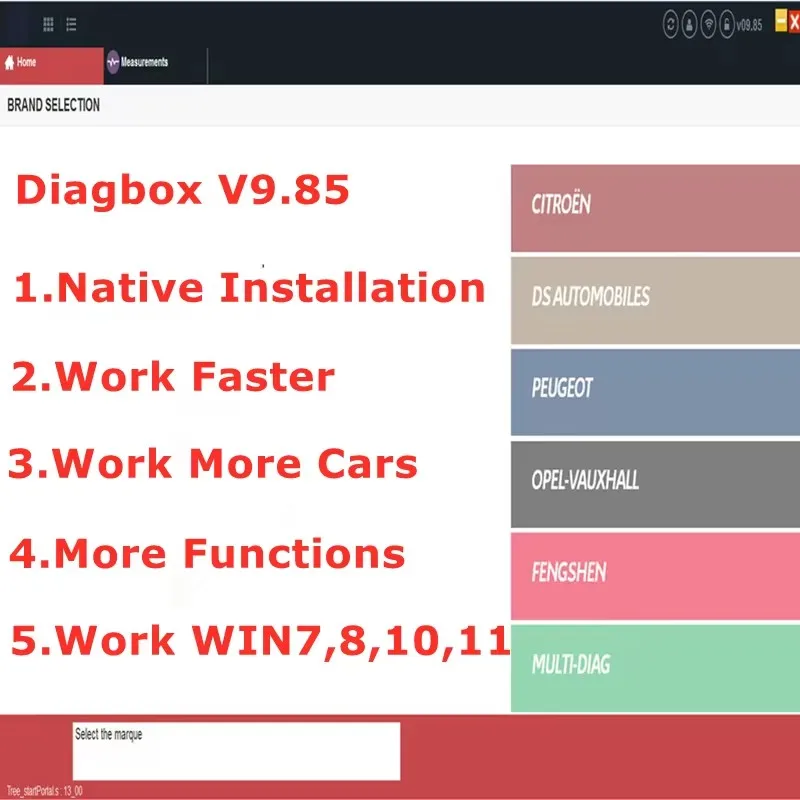Click the wireless connection status icon
The height and width of the screenshot is (800, 800).
pos(708,24)
